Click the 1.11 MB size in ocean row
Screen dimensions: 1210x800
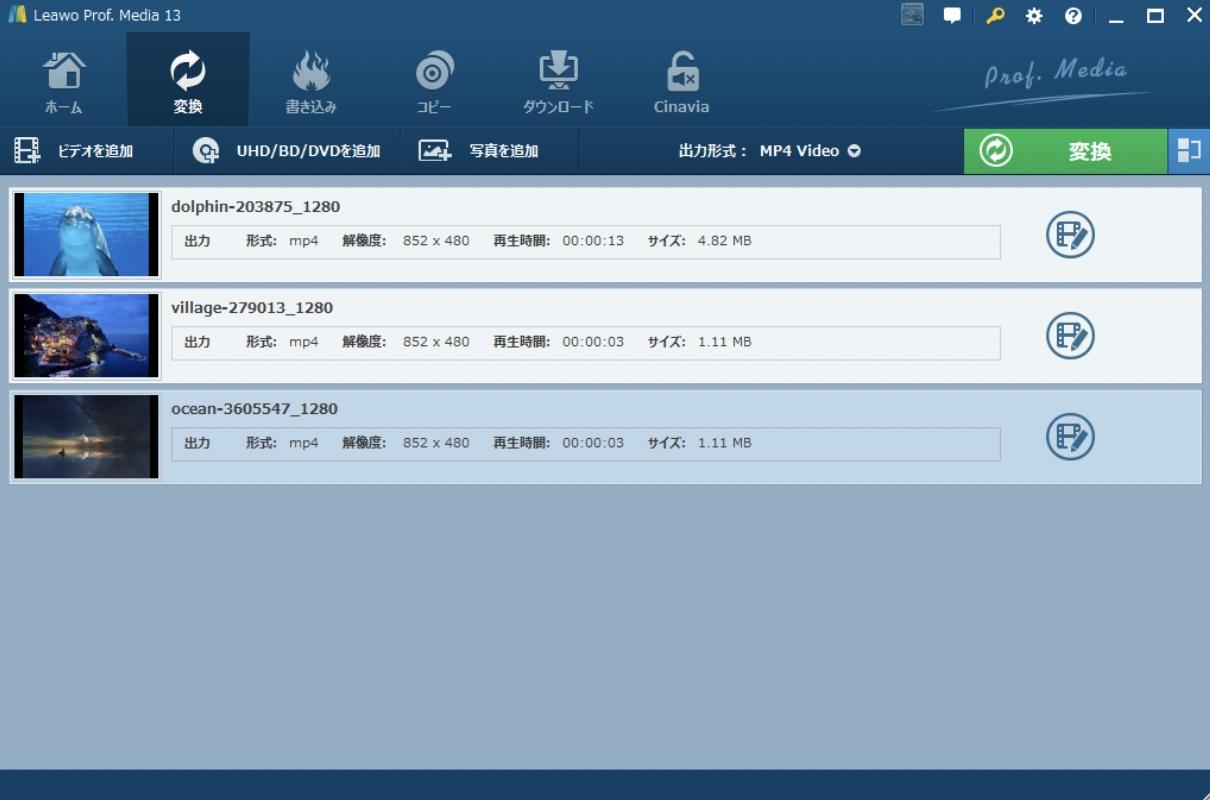point(724,443)
